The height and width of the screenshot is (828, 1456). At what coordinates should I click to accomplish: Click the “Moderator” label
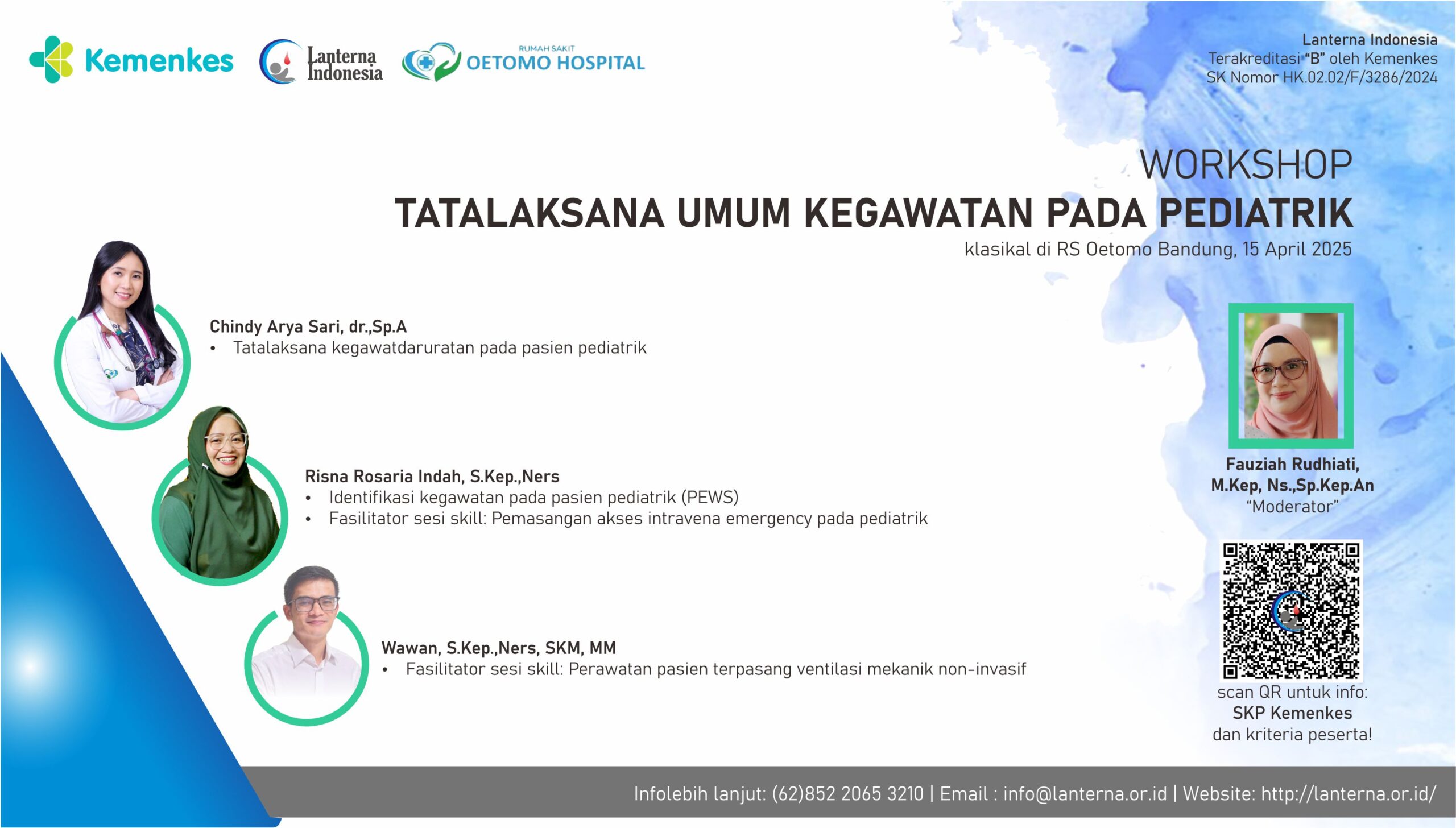(x=1292, y=506)
